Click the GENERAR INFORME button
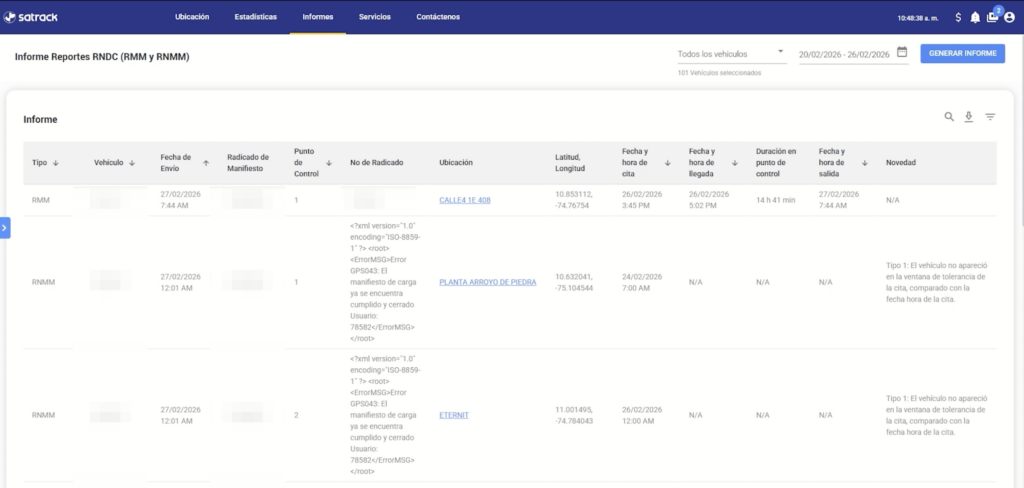The image size is (1024, 488). tap(963, 54)
